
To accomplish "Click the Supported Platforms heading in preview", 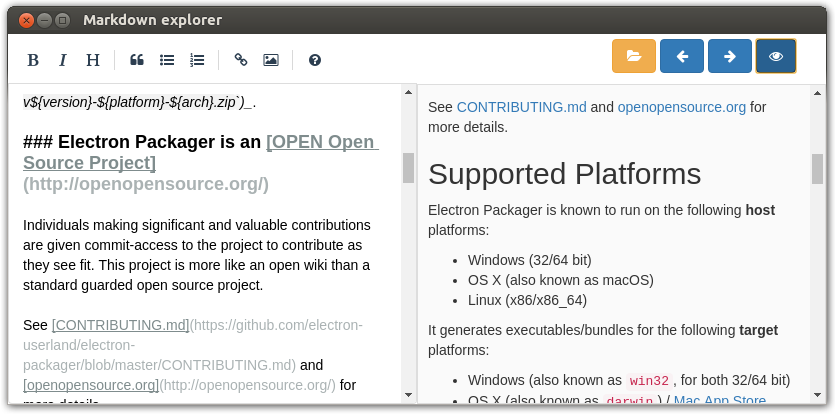I will pyautogui.click(x=565, y=174).
